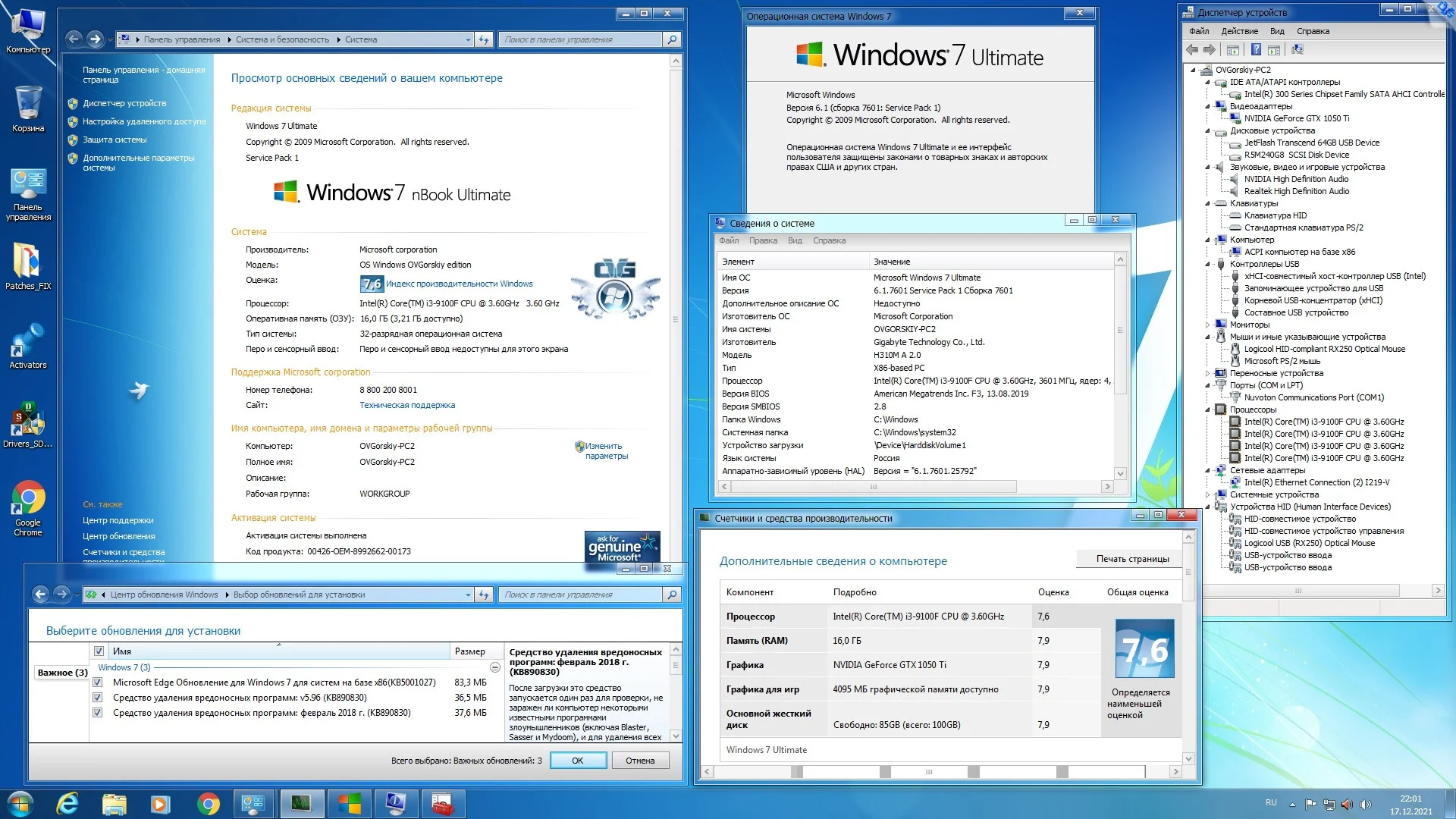Toggle select-all checkbox beside Имя header
The height and width of the screenshot is (819, 1456).
click(99, 651)
